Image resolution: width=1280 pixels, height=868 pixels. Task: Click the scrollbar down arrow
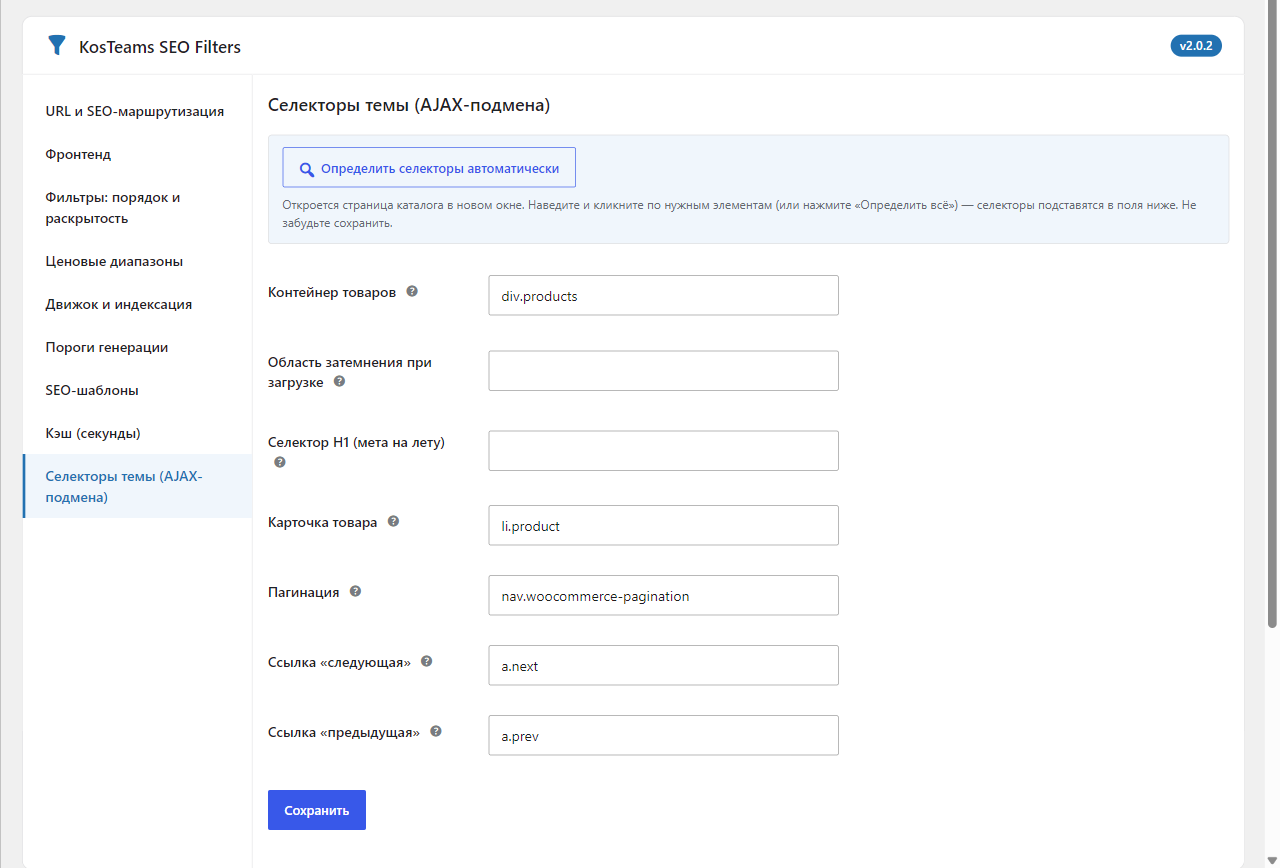(1272, 861)
